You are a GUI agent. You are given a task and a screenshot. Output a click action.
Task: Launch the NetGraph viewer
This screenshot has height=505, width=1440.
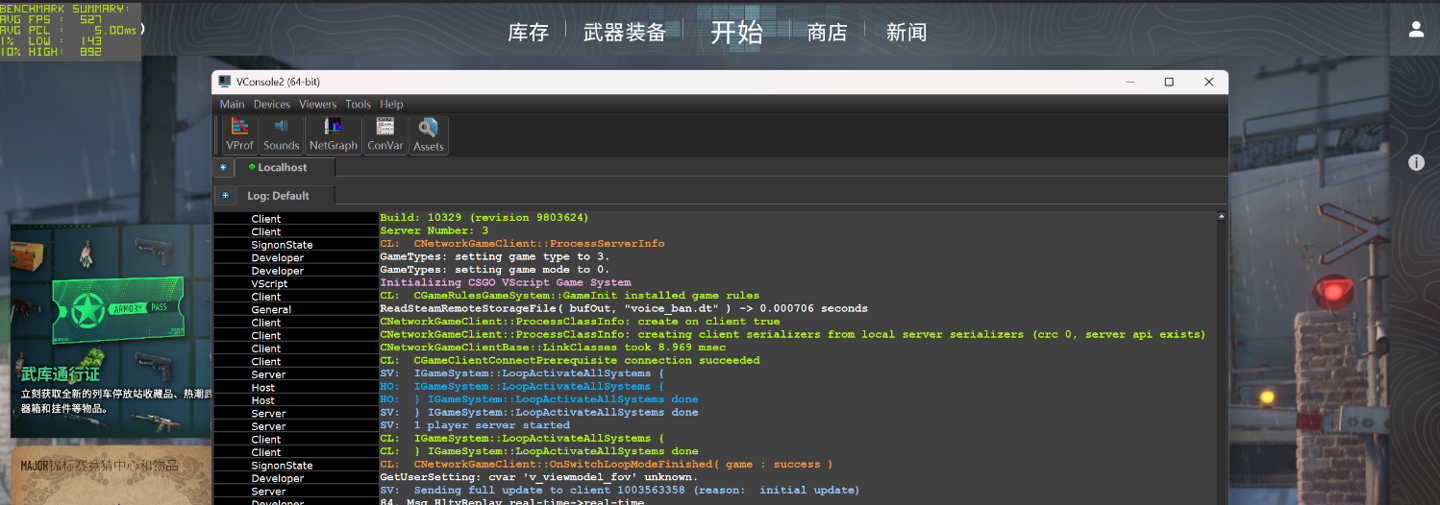(x=333, y=134)
